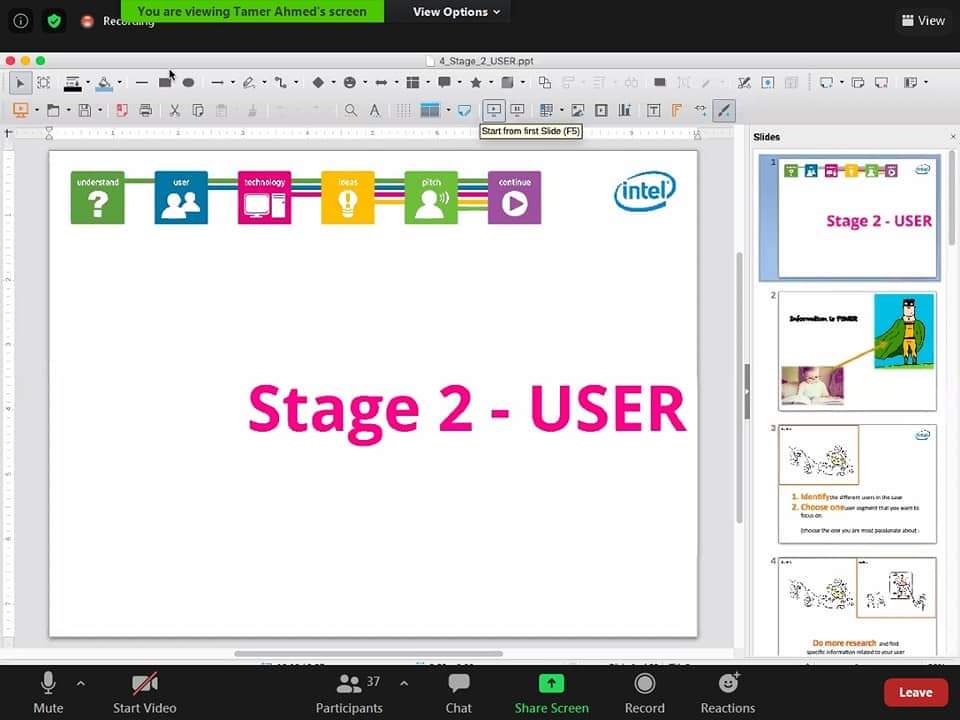Open Find and Replace with the magnifier icon

(x=350, y=110)
